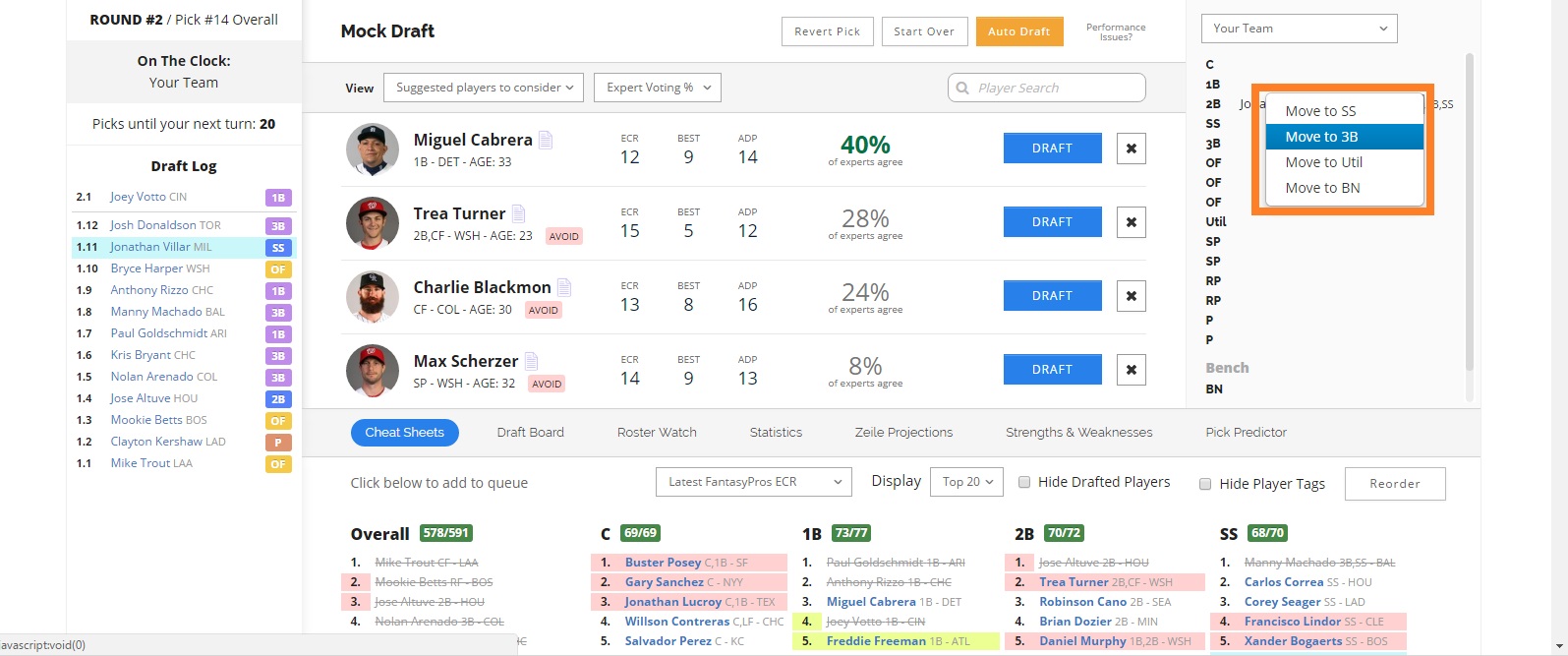The width and height of the screenshot is (1568, 656).
Task: Click the Reorder button
Action: 1395,484
